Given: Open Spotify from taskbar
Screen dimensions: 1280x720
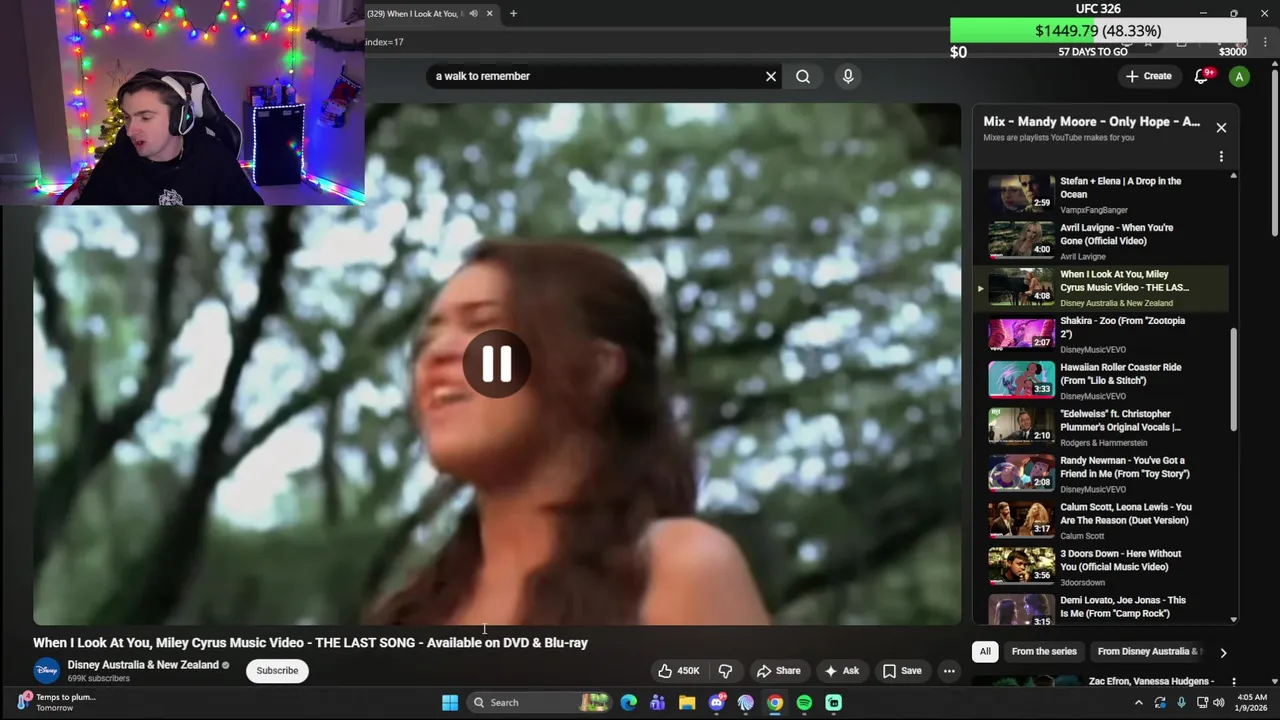Looking at the screenshot, I should (804, 703).
